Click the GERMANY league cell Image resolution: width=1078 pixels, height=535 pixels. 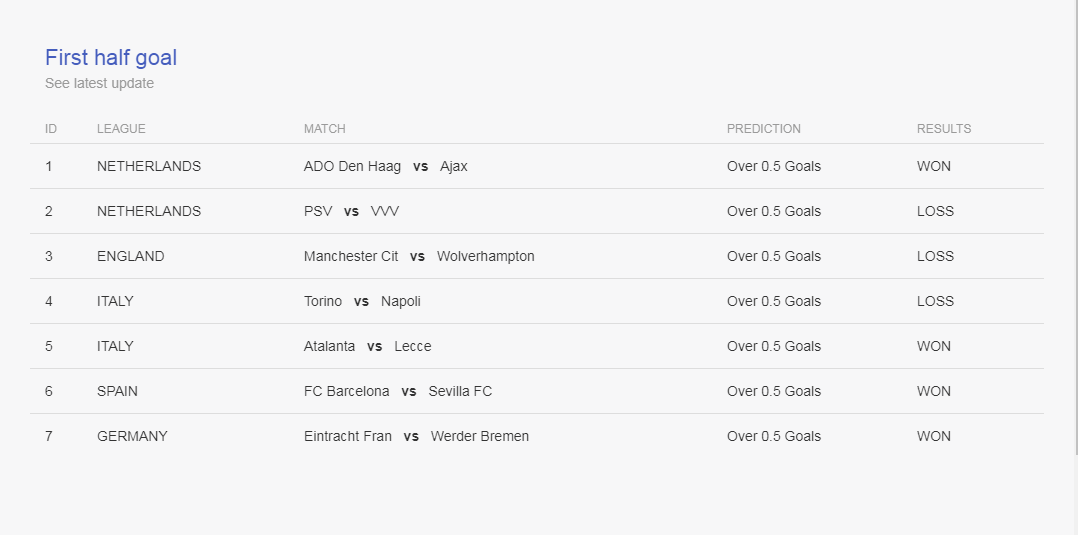[x=132, y=437]
